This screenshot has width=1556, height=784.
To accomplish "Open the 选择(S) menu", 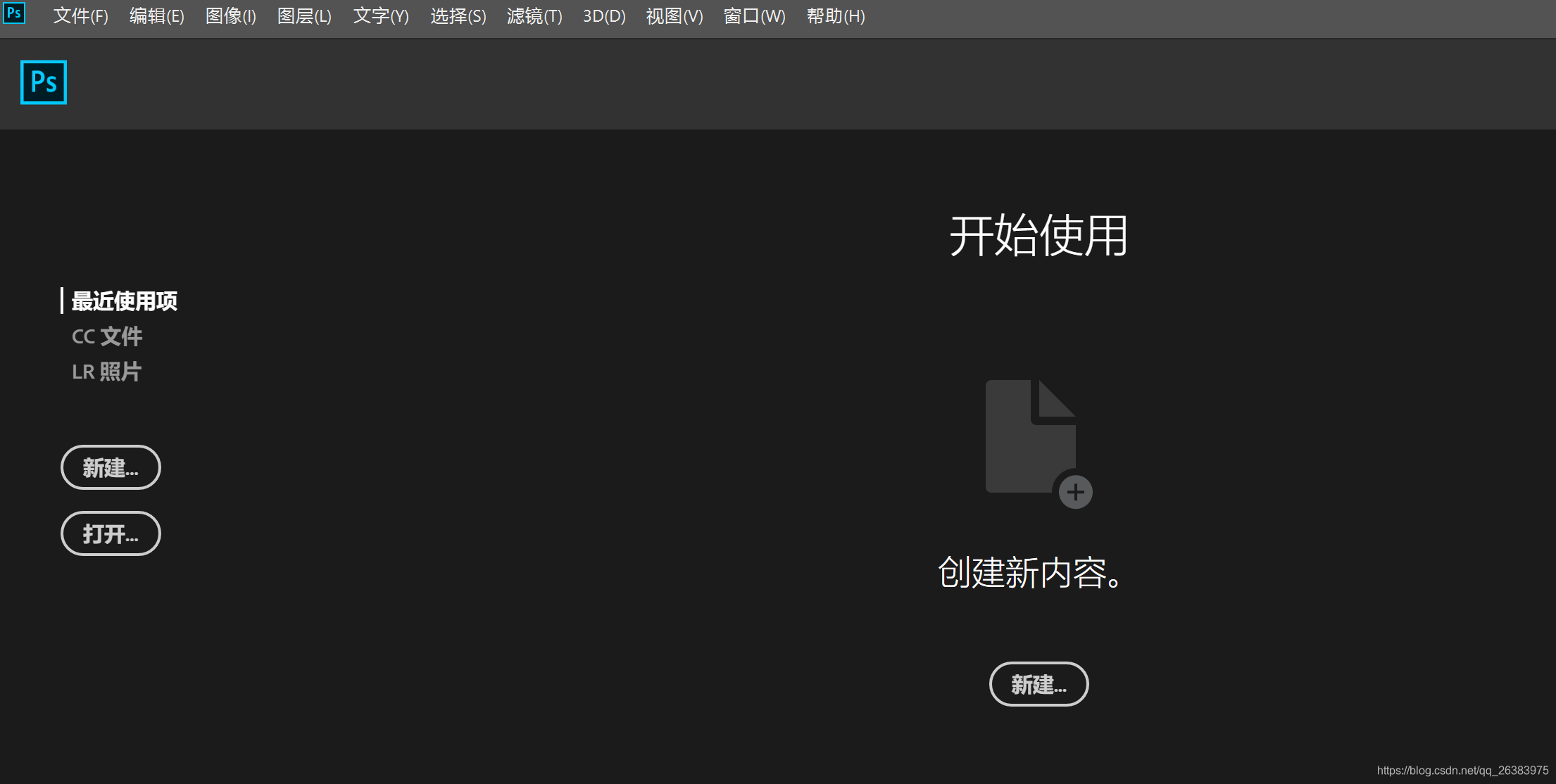I will click(x=458, y=15).
